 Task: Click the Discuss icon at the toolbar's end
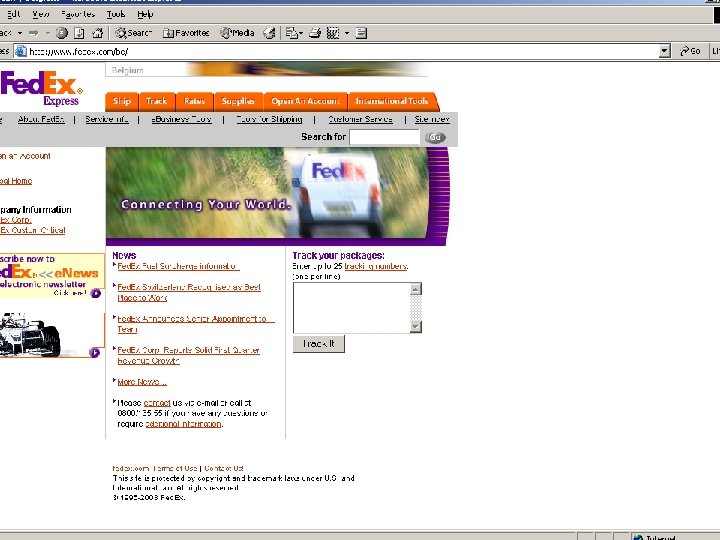(361, 33)
